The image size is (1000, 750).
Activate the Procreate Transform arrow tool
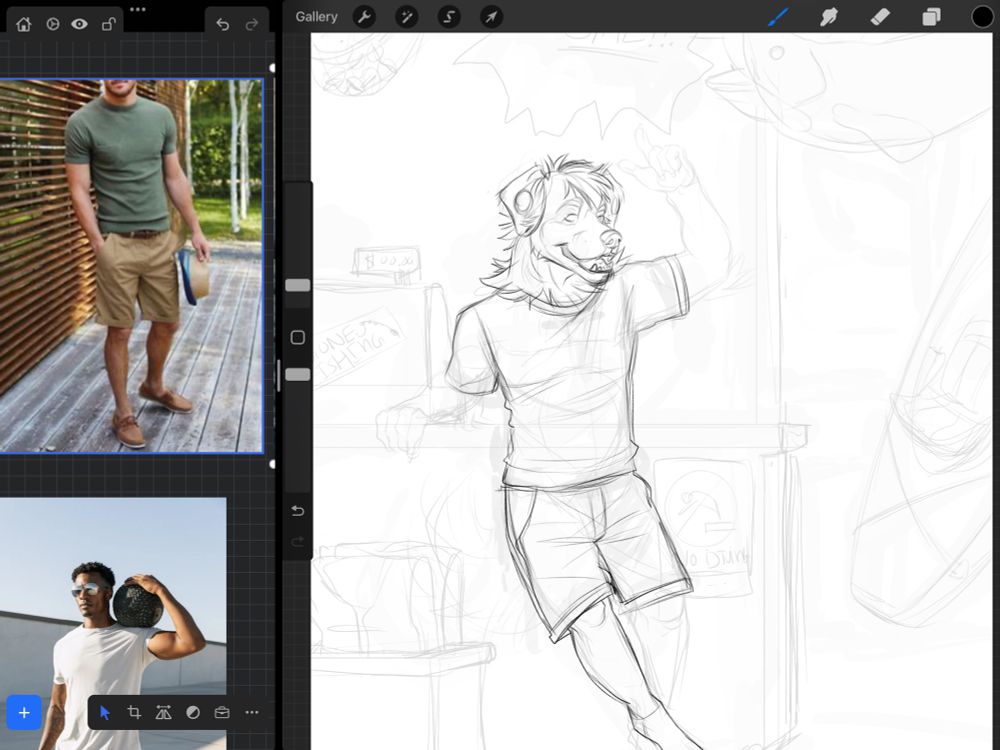491,17
